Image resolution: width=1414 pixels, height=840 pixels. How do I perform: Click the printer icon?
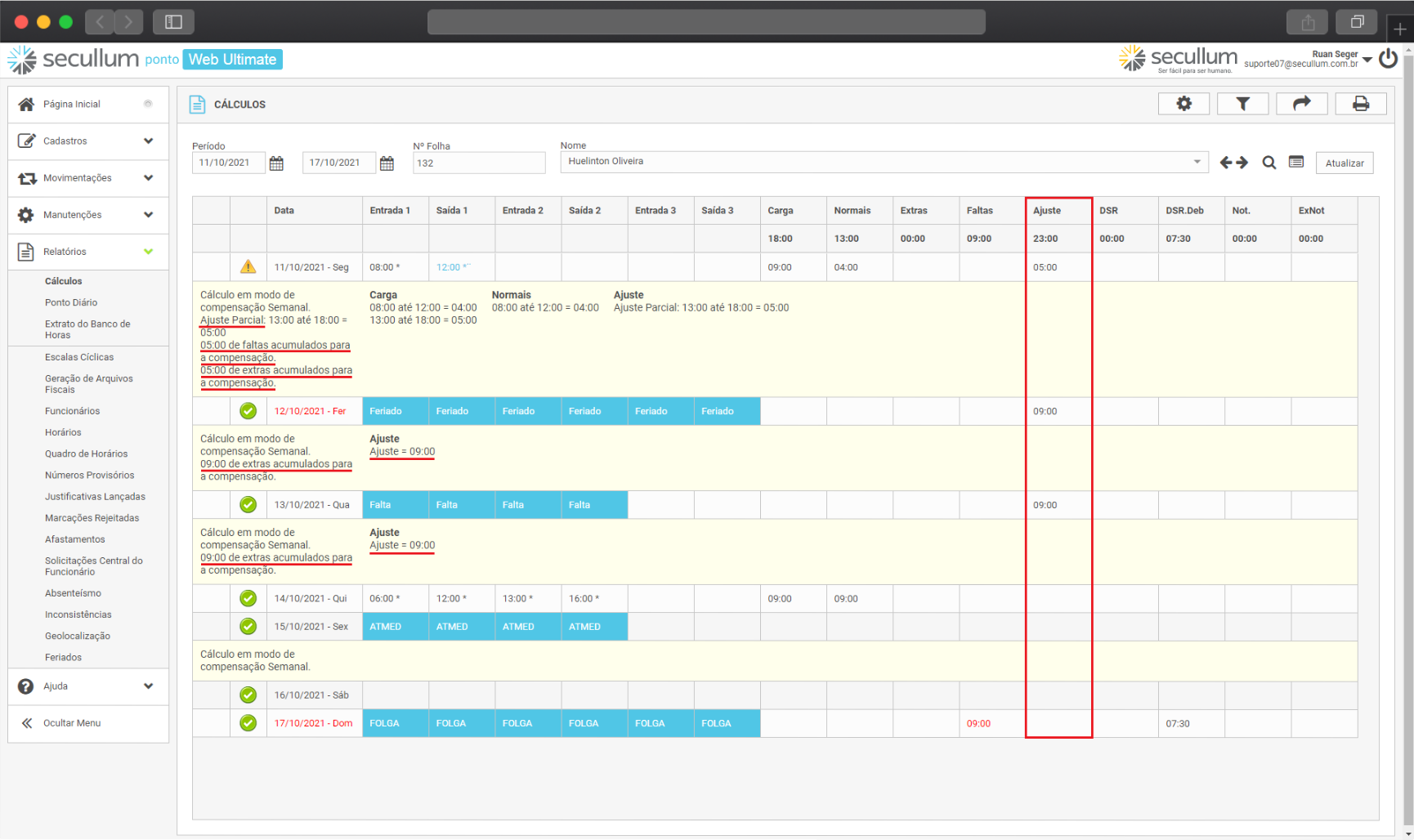[x=1360, y=104]
